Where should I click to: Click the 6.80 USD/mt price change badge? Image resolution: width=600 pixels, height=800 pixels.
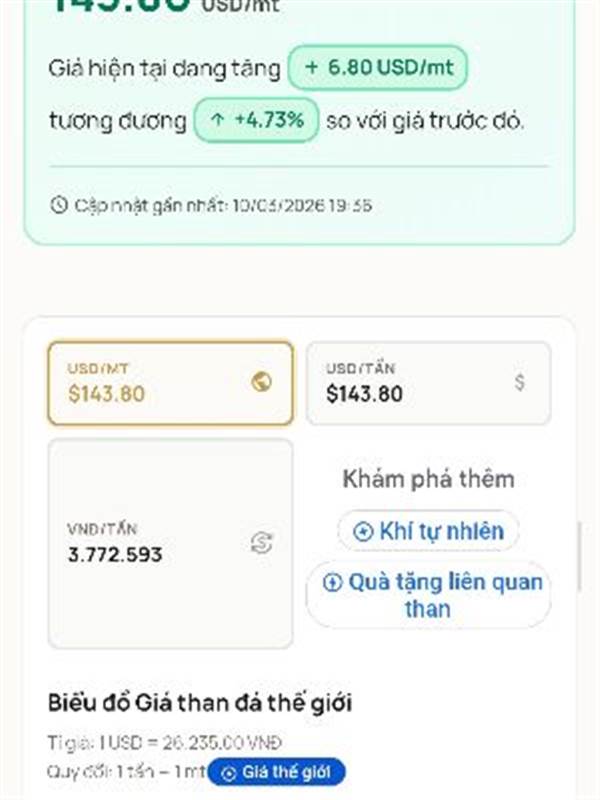(x=377, y=68)
